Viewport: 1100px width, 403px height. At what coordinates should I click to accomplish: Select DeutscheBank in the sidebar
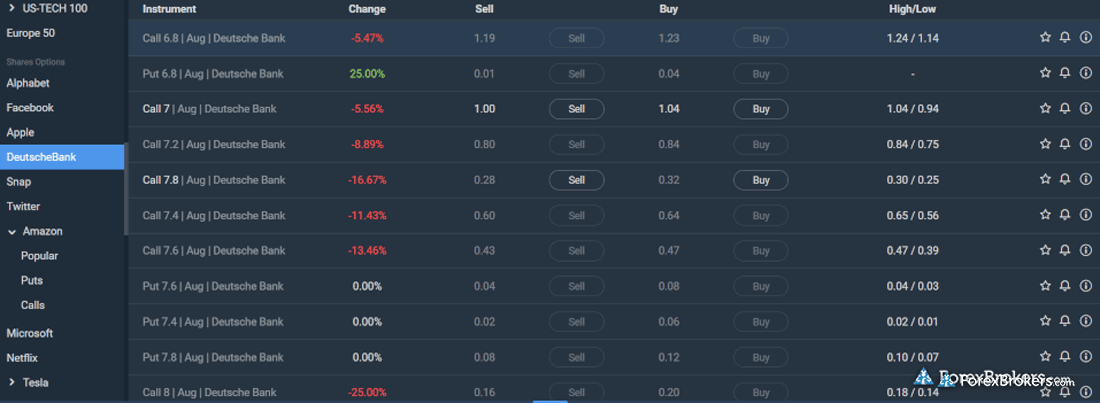(x=41, y=157)
